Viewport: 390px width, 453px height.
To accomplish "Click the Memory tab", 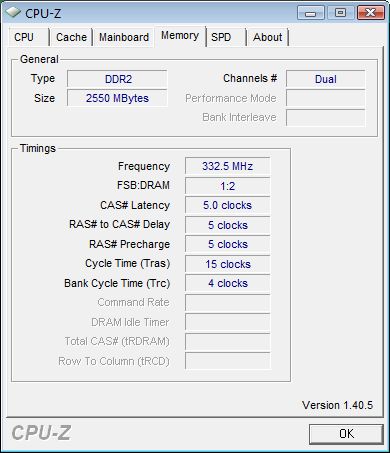I will click(180, 35).
